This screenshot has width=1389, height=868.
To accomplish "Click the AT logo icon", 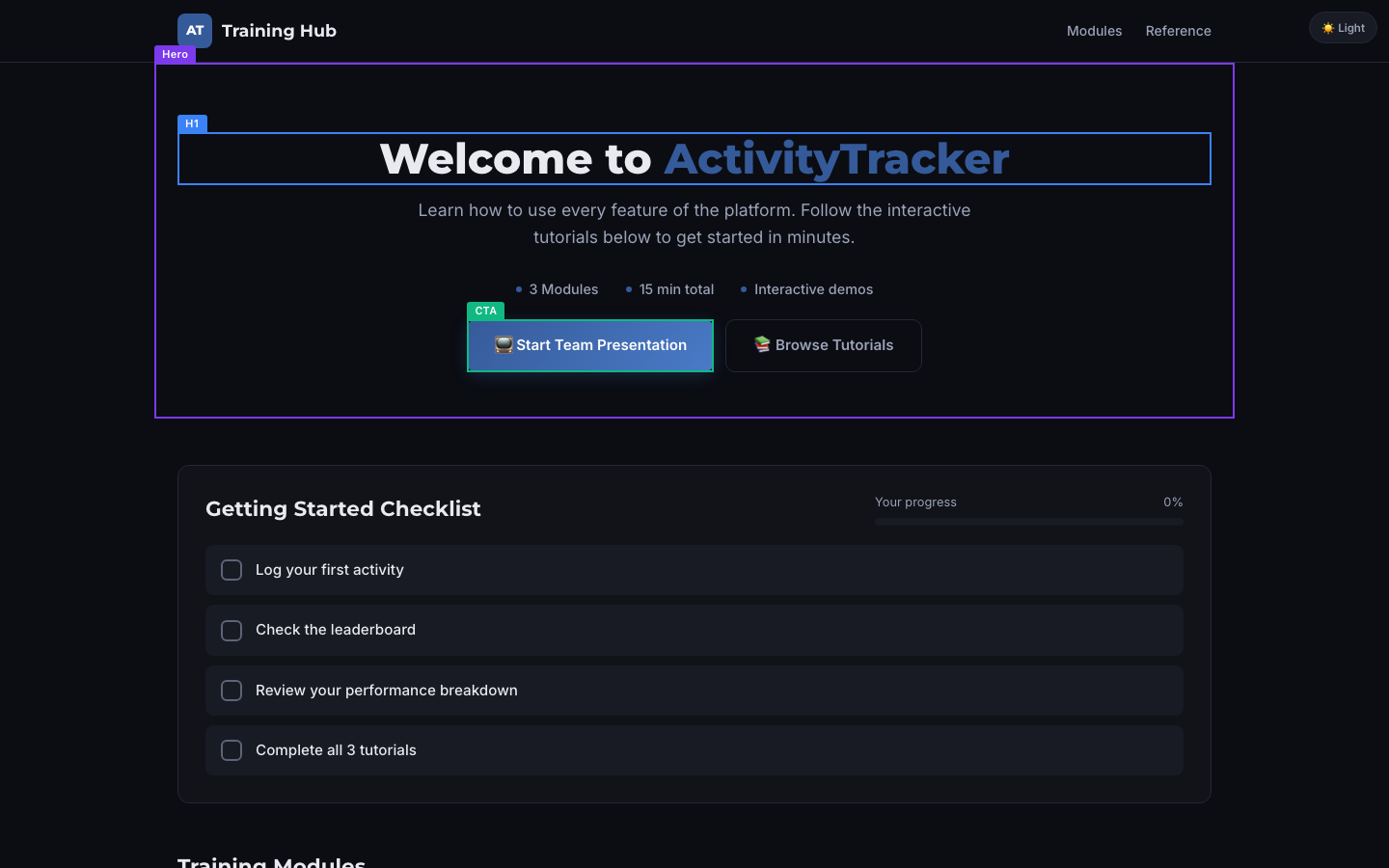I will 195,31.
